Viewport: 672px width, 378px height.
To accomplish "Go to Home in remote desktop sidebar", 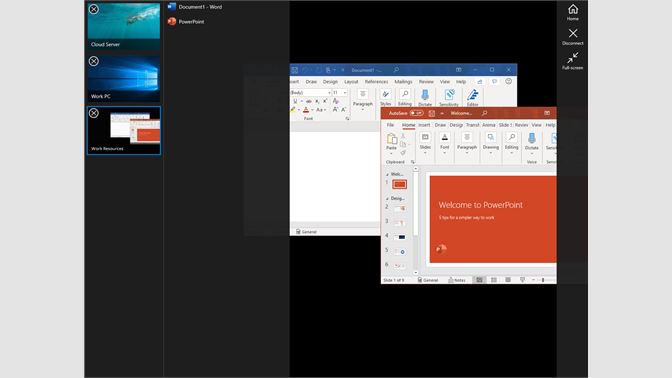I will click(x=573, y=12).
